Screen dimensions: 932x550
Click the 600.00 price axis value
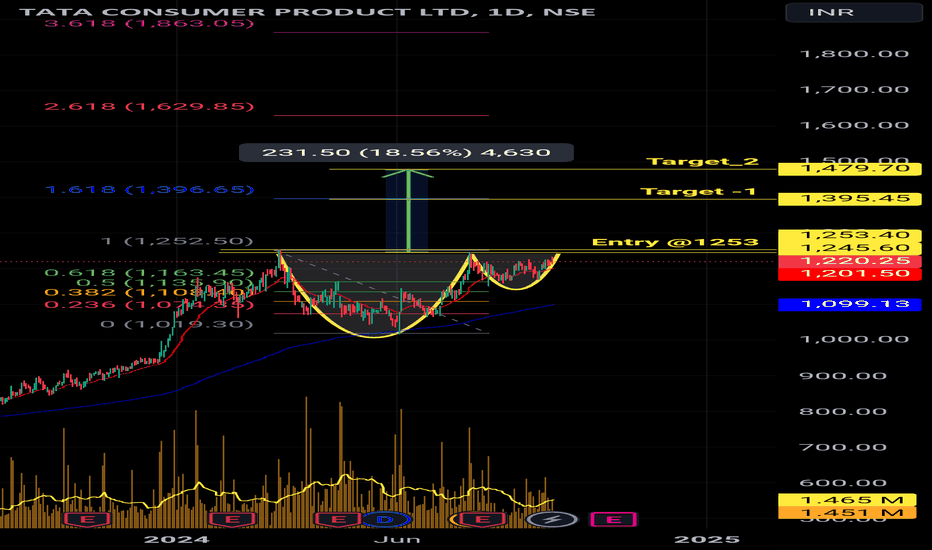pos(843,483)
